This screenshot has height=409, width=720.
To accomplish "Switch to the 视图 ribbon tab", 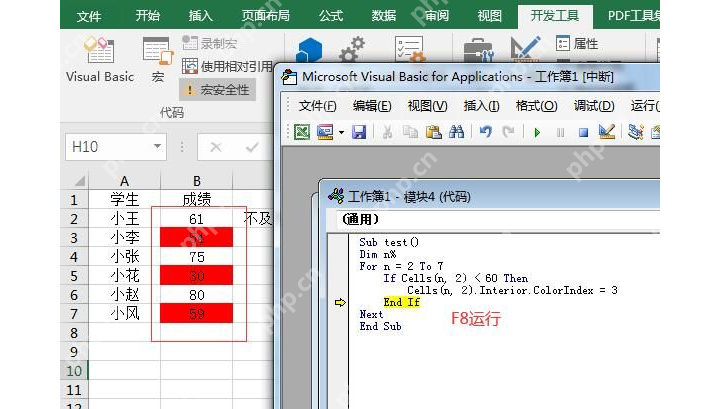I will click(489, 16).
